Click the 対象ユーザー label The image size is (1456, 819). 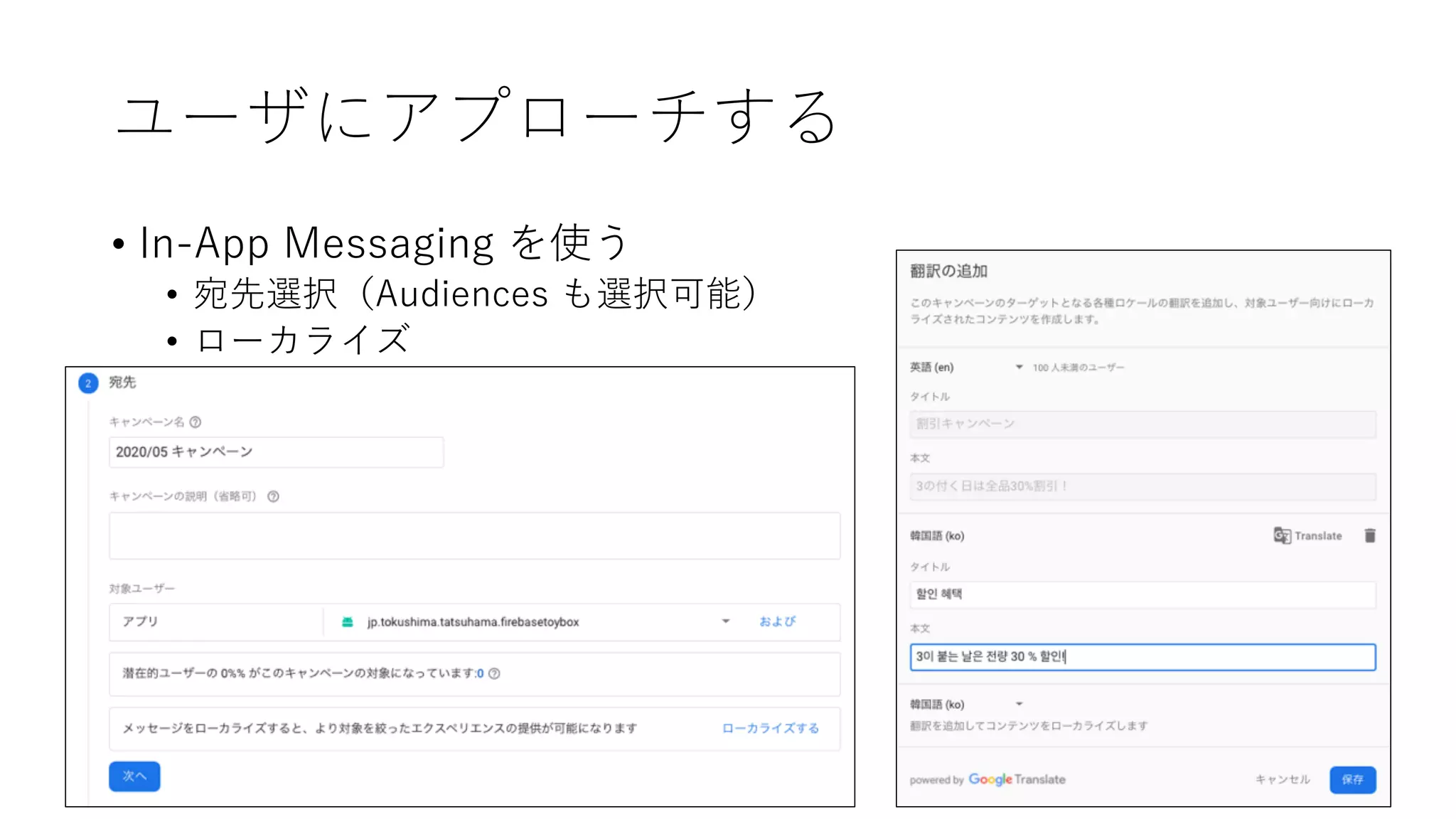[x=141, y=589]
